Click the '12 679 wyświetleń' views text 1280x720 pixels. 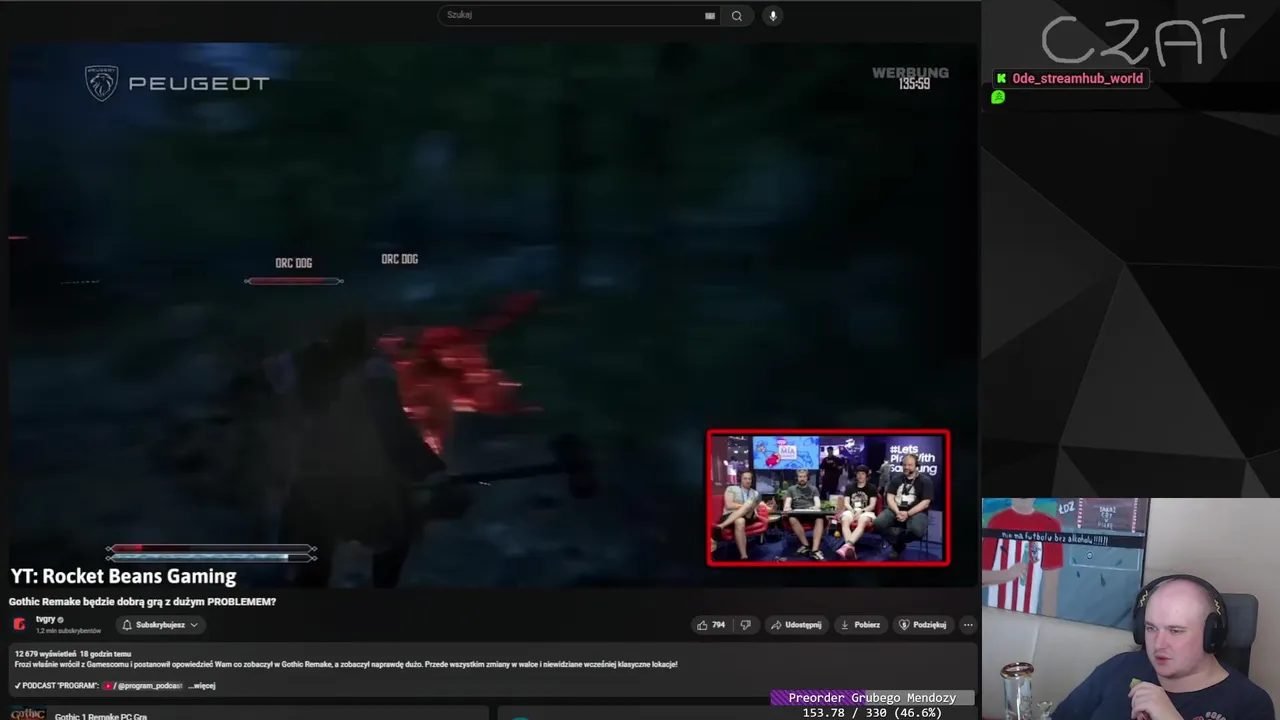(x=46, y=654)
